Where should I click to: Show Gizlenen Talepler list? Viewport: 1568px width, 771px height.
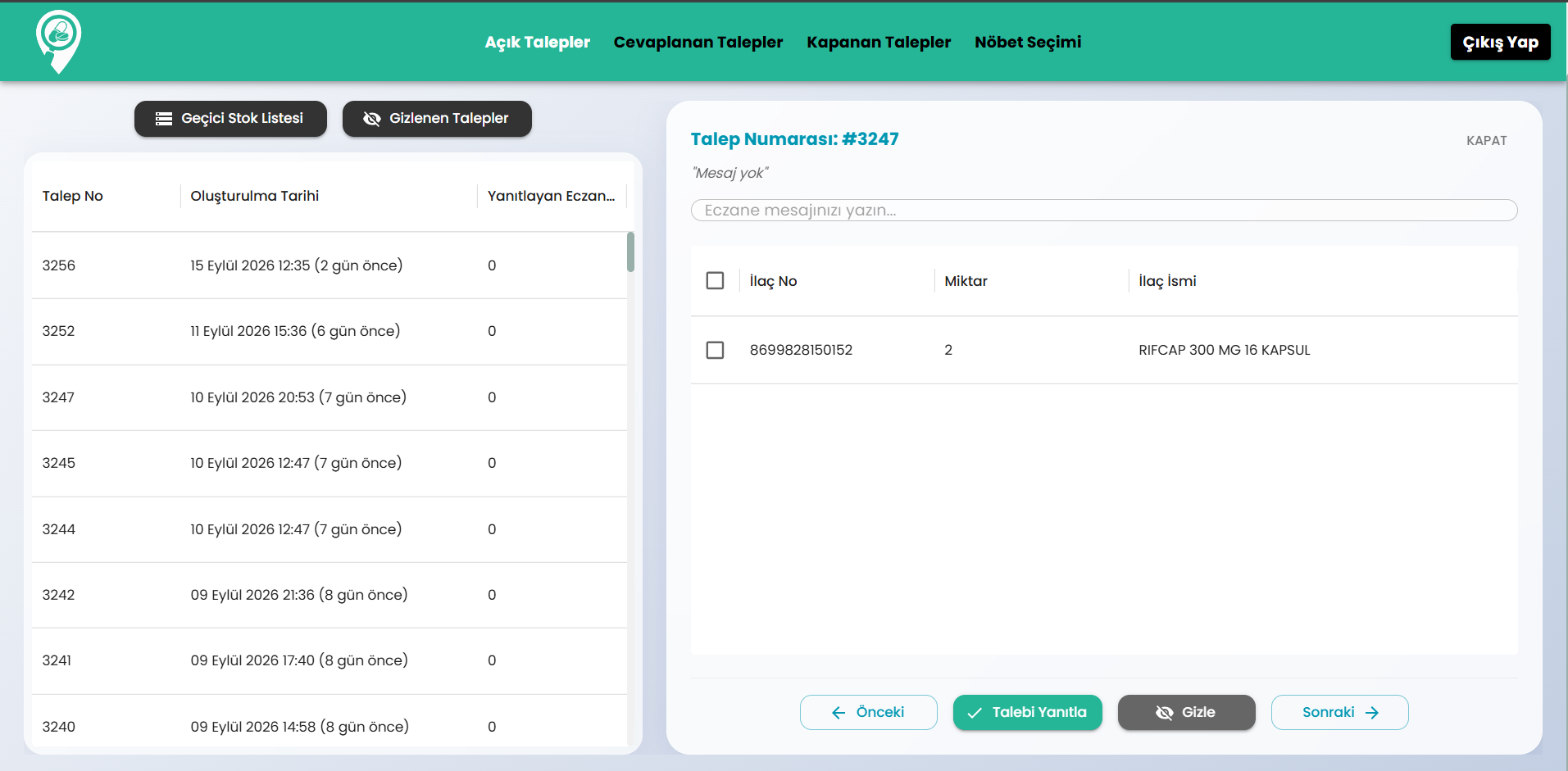pyautogui.click(x=437, y=119)
